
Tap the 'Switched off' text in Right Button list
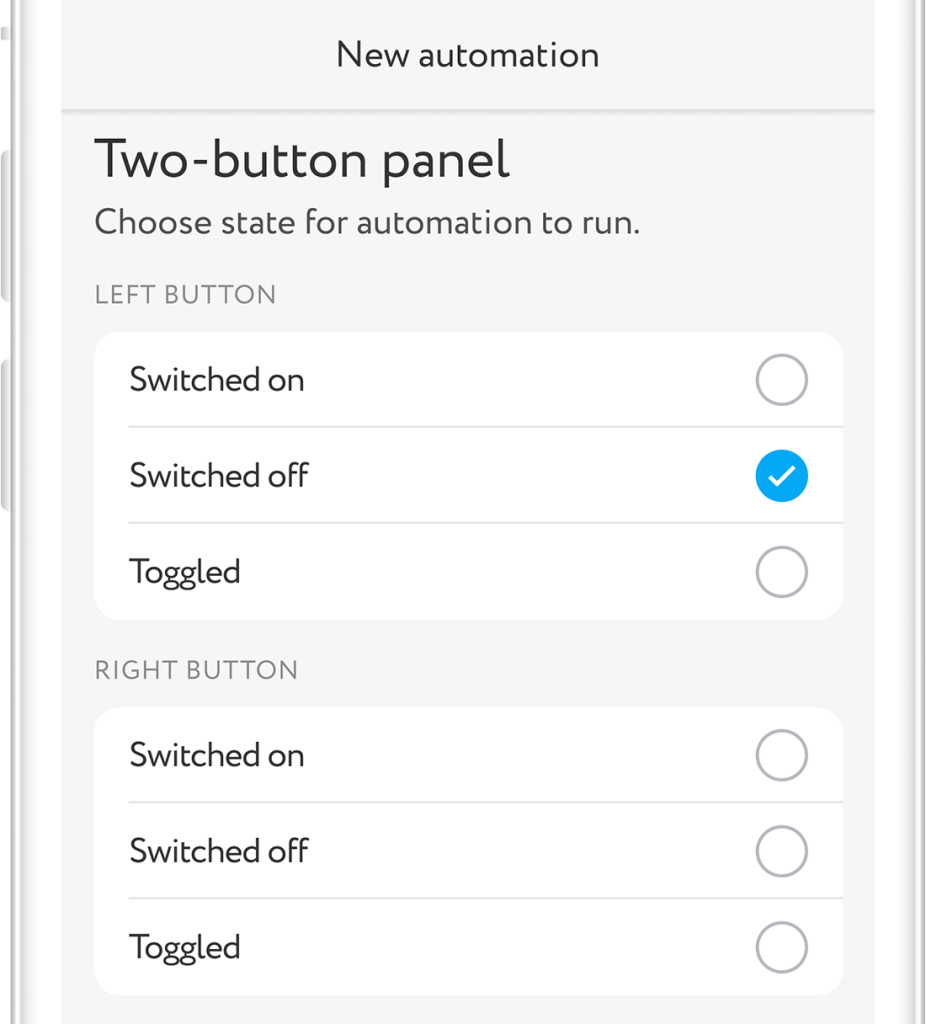point(219,851)
